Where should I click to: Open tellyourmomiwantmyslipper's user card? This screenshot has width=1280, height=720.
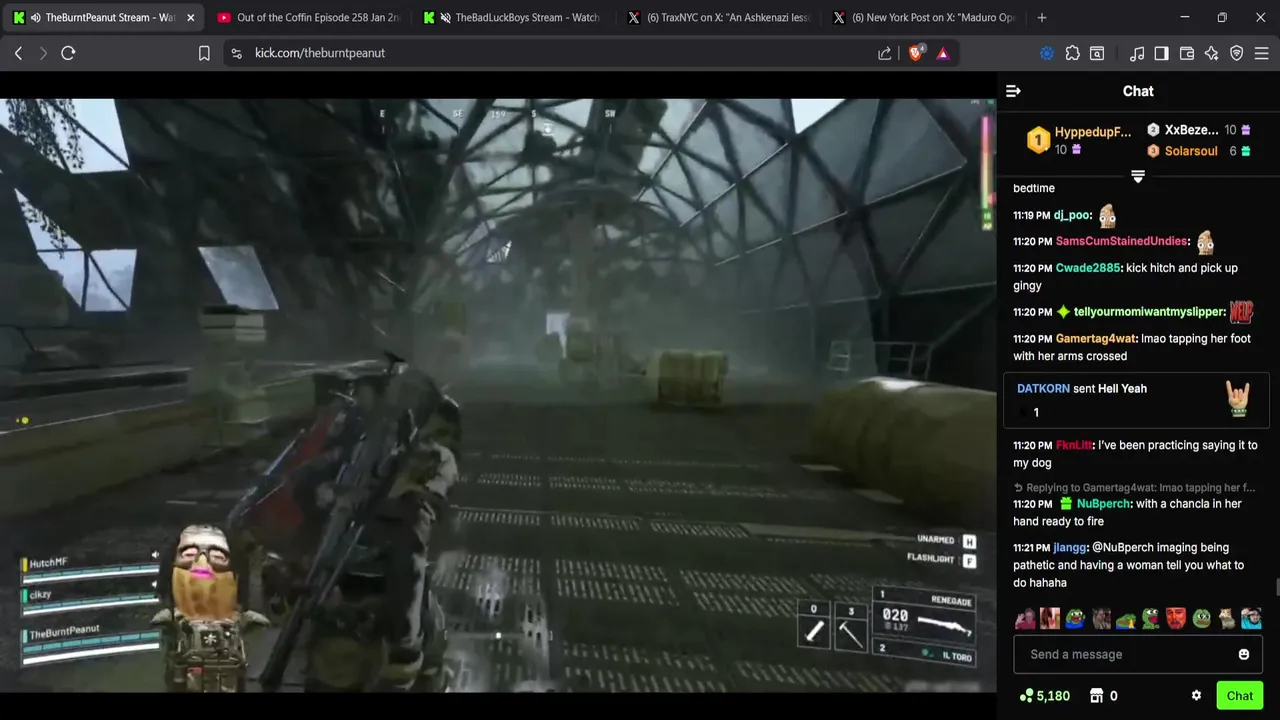(1148, 312)
